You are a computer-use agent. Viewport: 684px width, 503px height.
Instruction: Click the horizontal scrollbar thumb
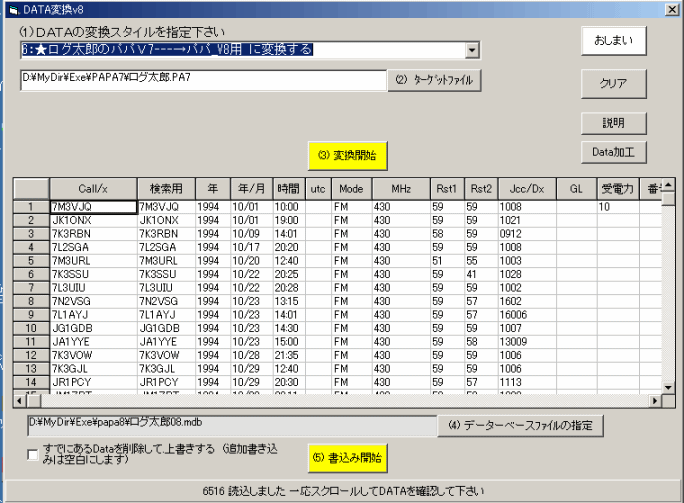[33, 400]
